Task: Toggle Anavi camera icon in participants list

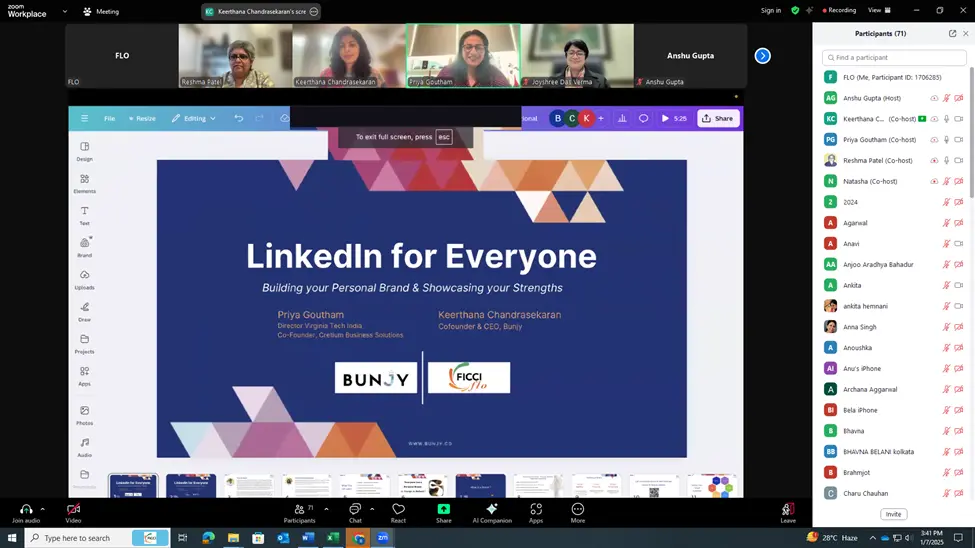Action: 959,244
